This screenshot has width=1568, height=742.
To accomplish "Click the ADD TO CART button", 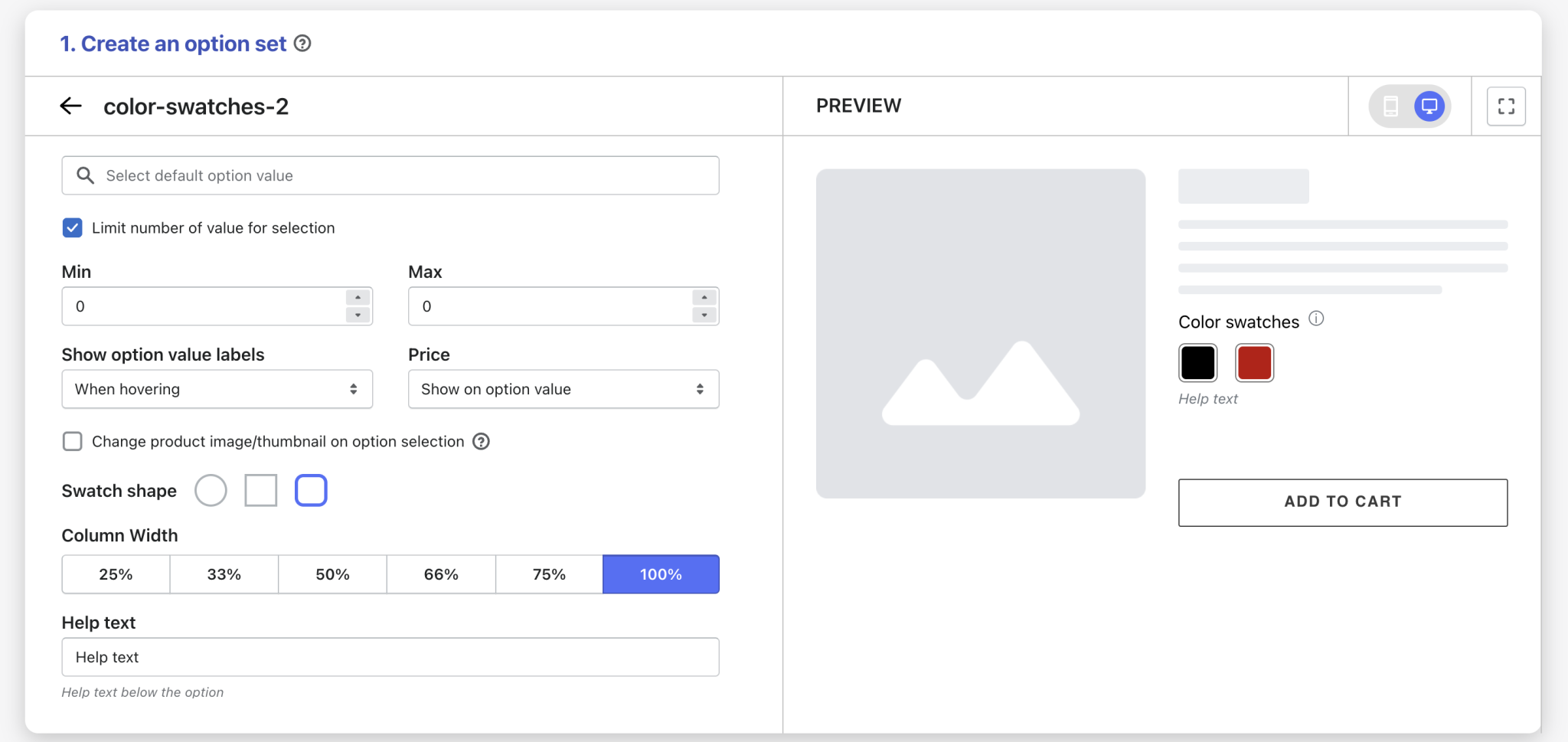I will [1342, 502].
